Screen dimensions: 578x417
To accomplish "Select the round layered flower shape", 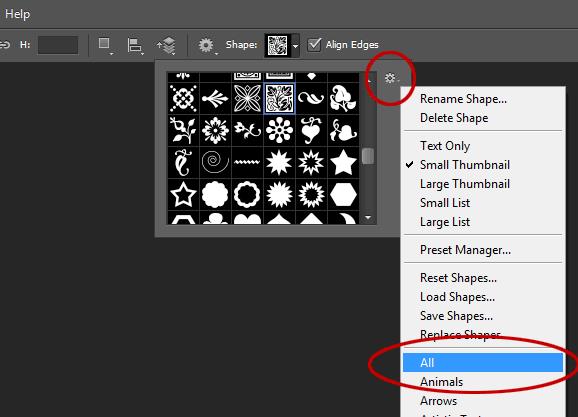I will point(215,131).
